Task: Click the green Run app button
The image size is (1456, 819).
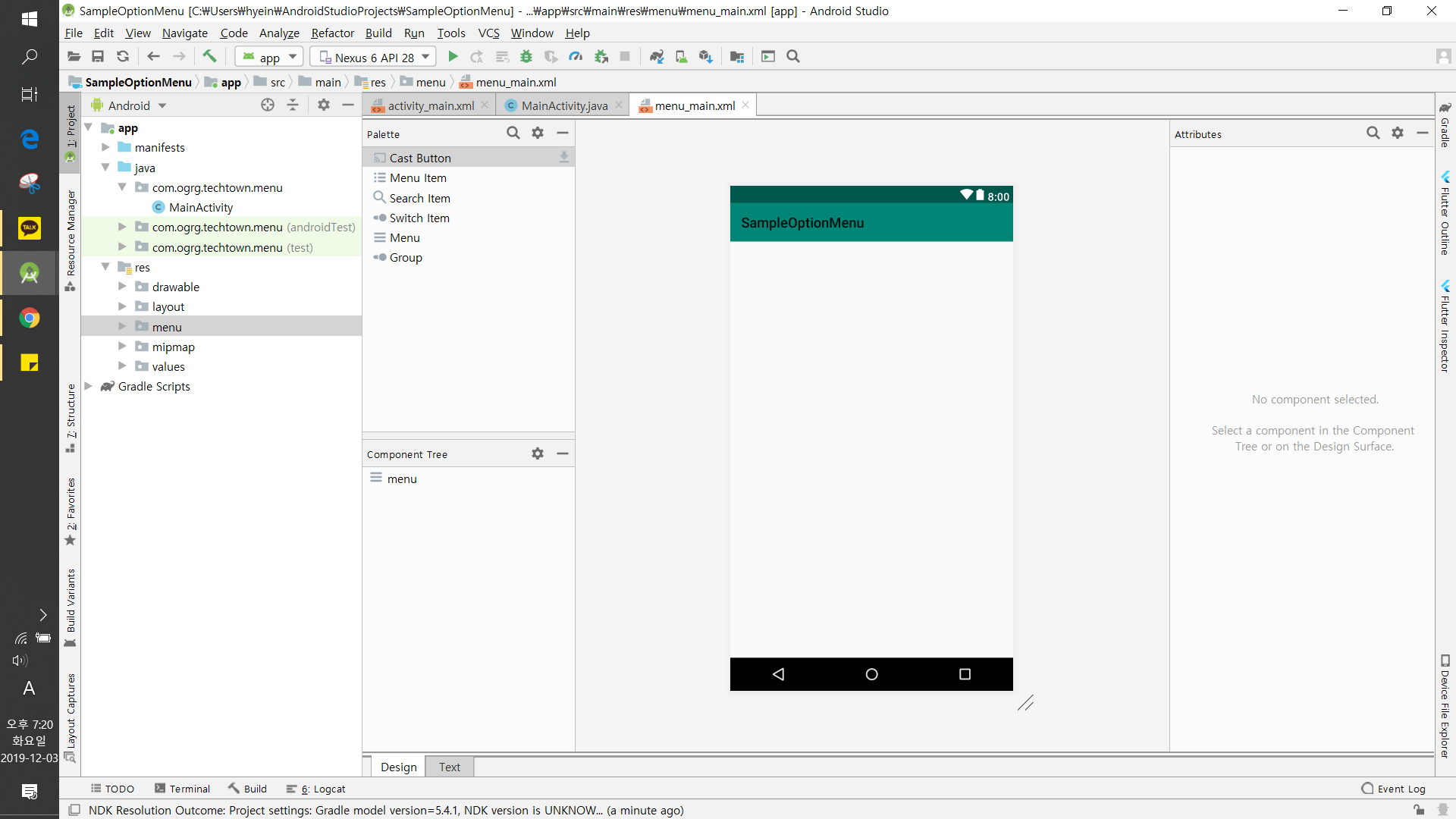Action: [453, 57]
